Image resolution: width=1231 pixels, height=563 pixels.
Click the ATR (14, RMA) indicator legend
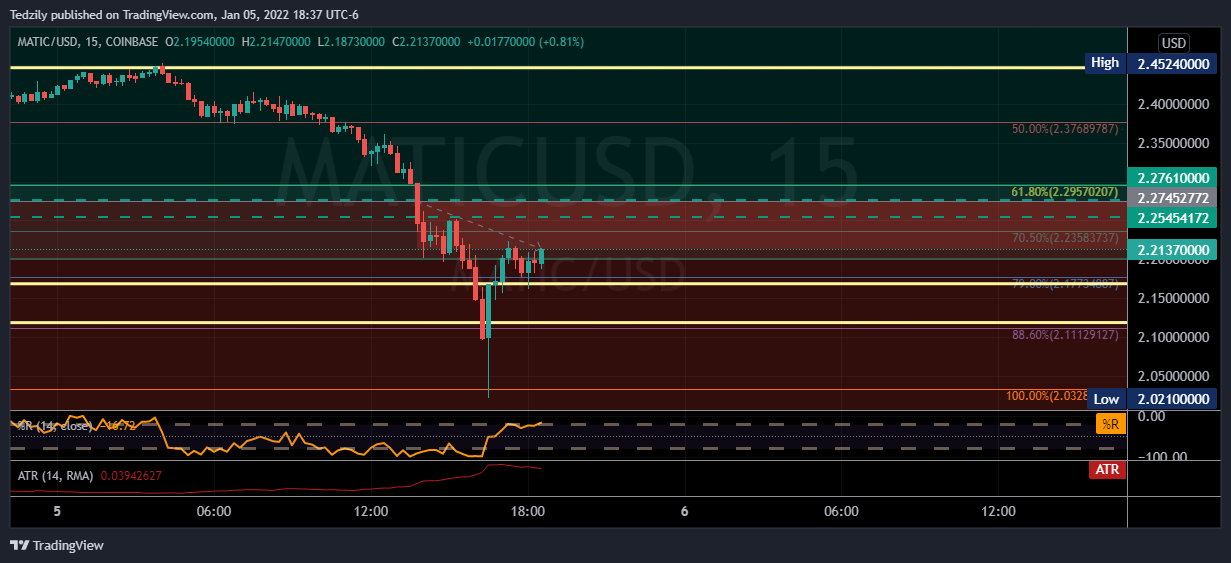55,475
